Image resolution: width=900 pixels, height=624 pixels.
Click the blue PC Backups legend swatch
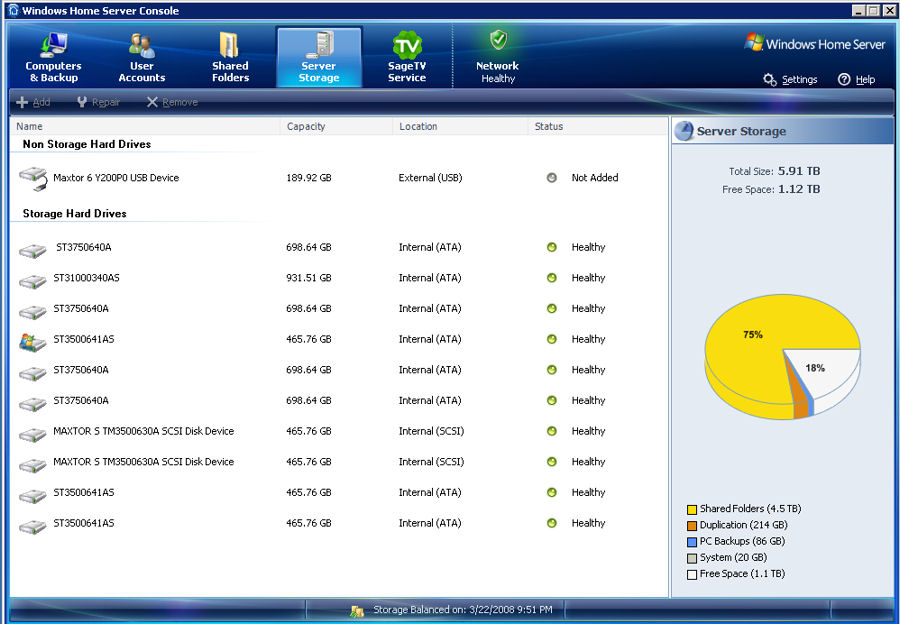(x=692, y=542)
